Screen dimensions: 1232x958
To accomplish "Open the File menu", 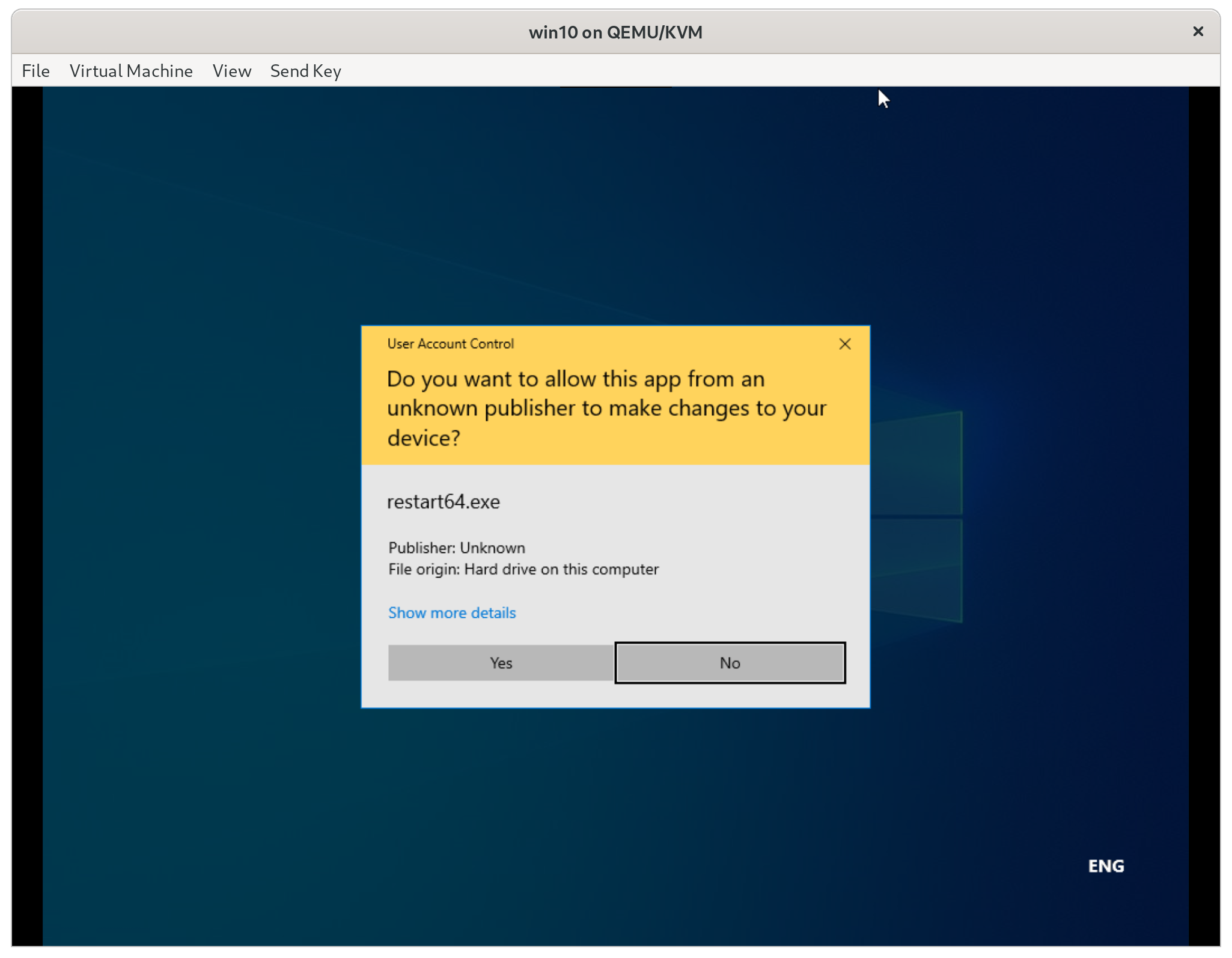I will (x=35, y=70).
